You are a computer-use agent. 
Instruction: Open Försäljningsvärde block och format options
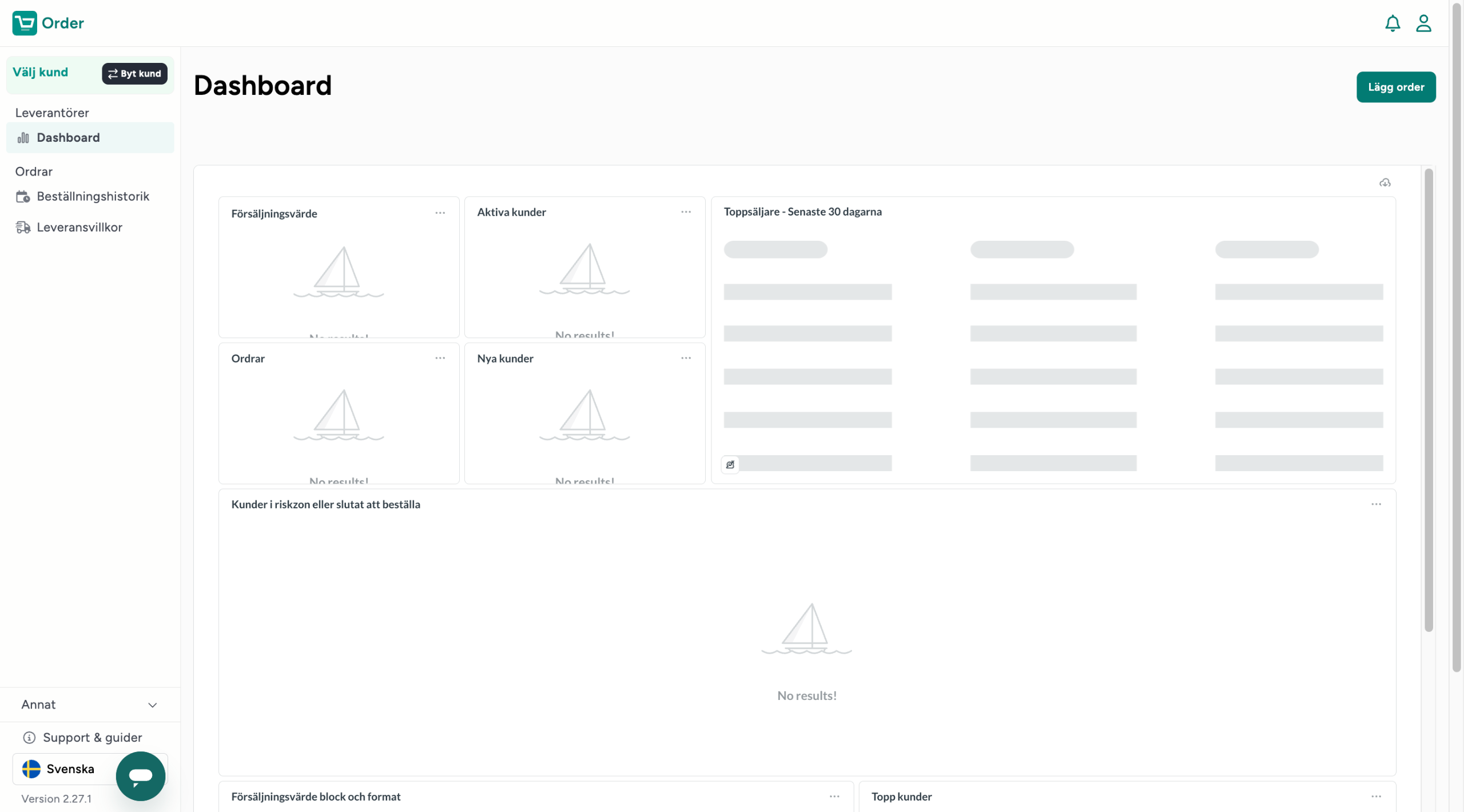pos(834,796)
